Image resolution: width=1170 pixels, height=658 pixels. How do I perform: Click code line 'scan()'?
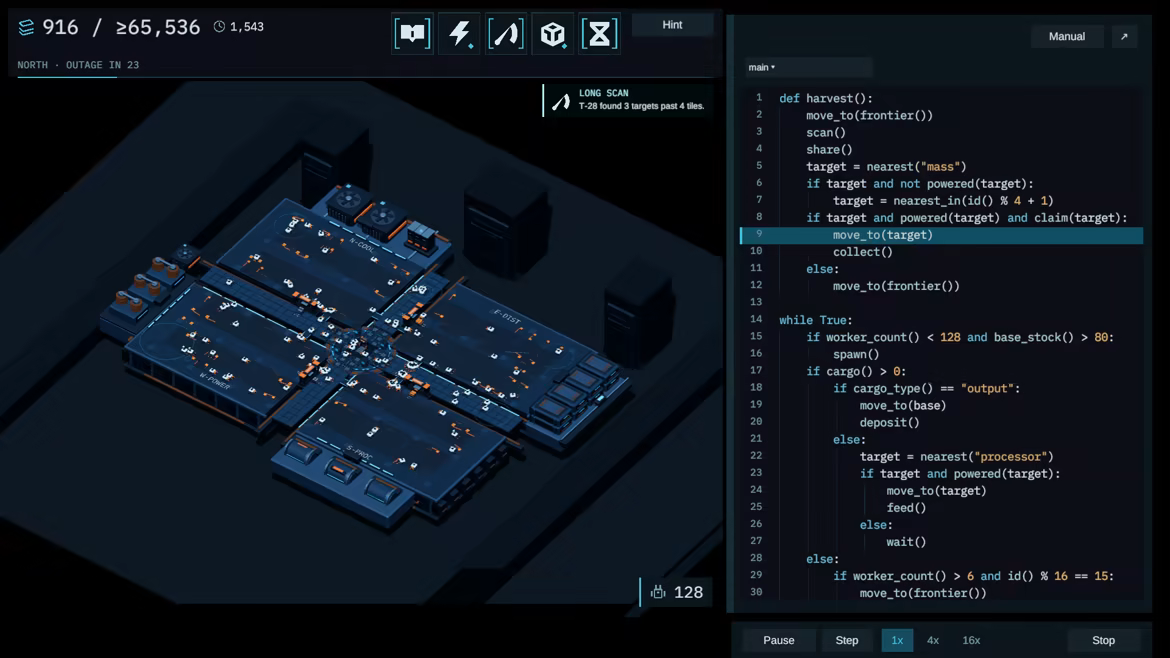[x=826, y=133]
